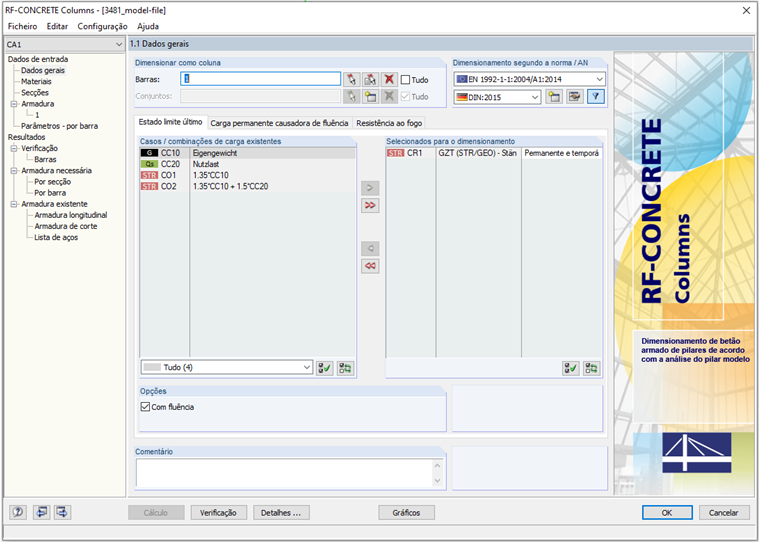This screenshot has width=760, height=542.
Task: Select Dados gerais in the tree
Action: [43, 70]
